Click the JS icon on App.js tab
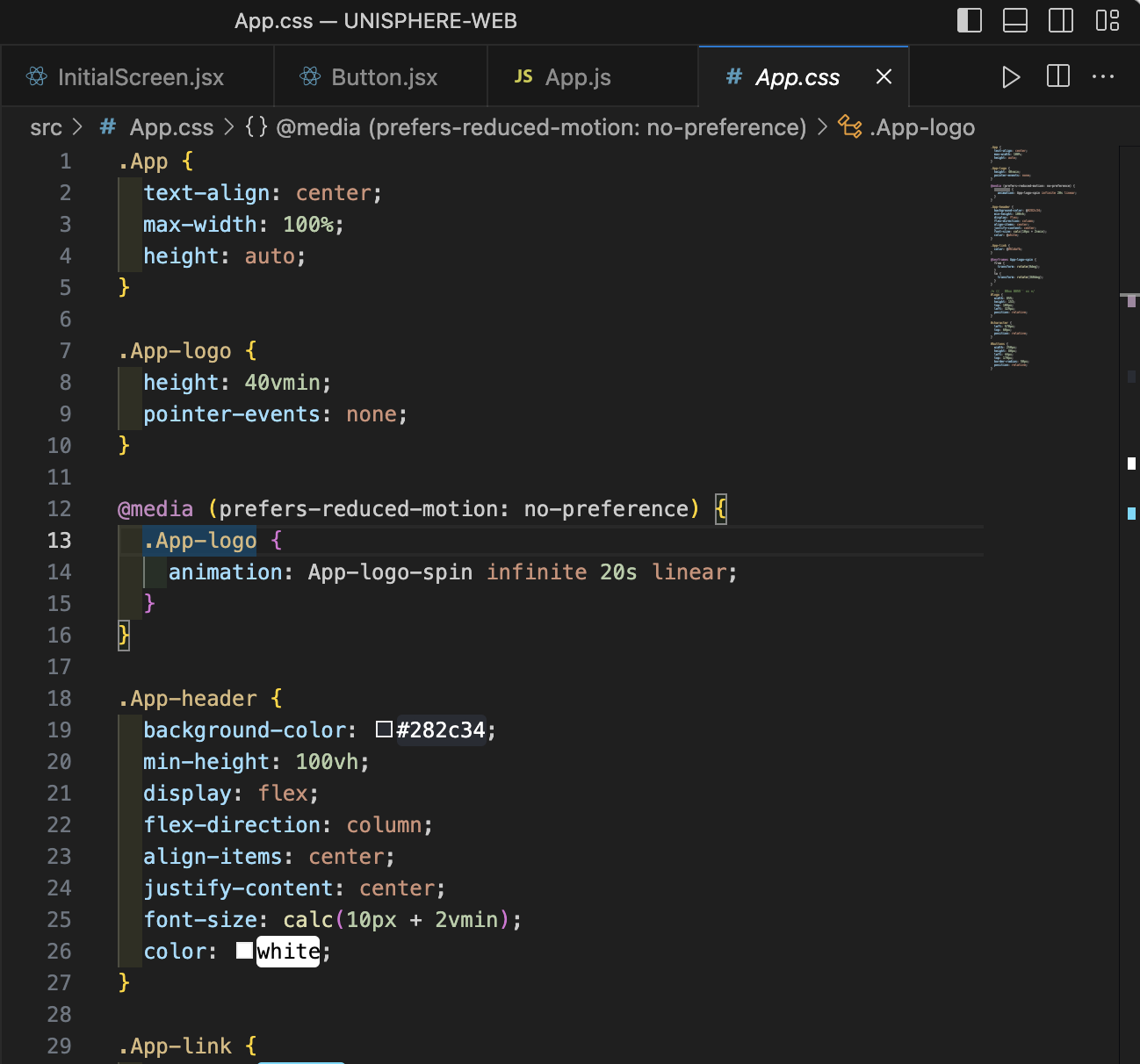This screenshot has width=1140, height=1064. [523, 76]
